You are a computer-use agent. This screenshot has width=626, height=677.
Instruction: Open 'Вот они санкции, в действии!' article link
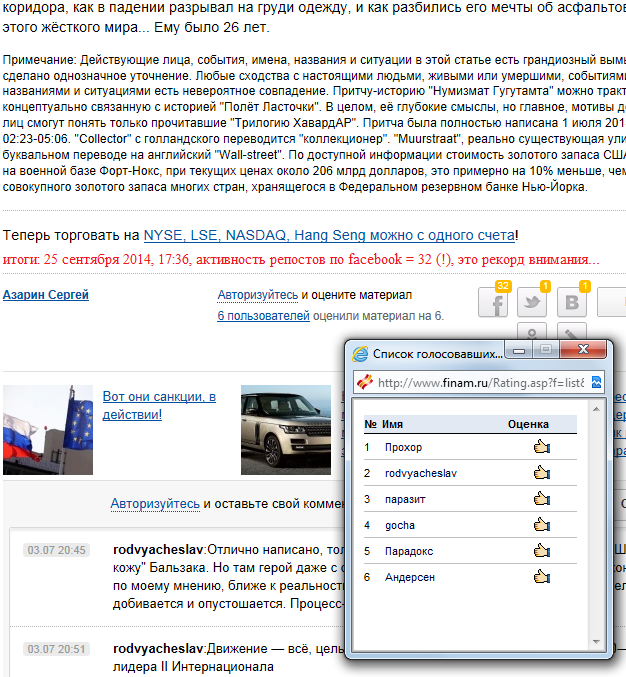pyautogui.click(x=158, y=405)
